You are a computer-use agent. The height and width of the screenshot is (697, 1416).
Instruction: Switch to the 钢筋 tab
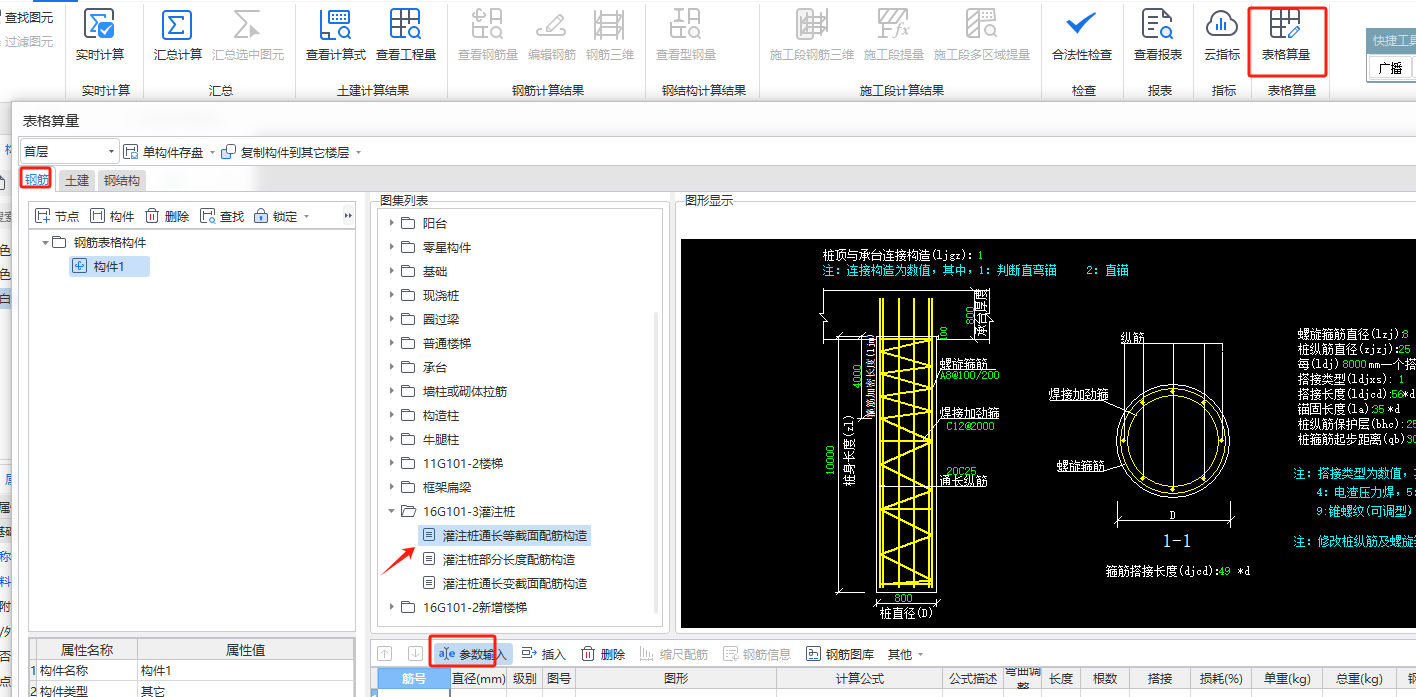(37, 180)
